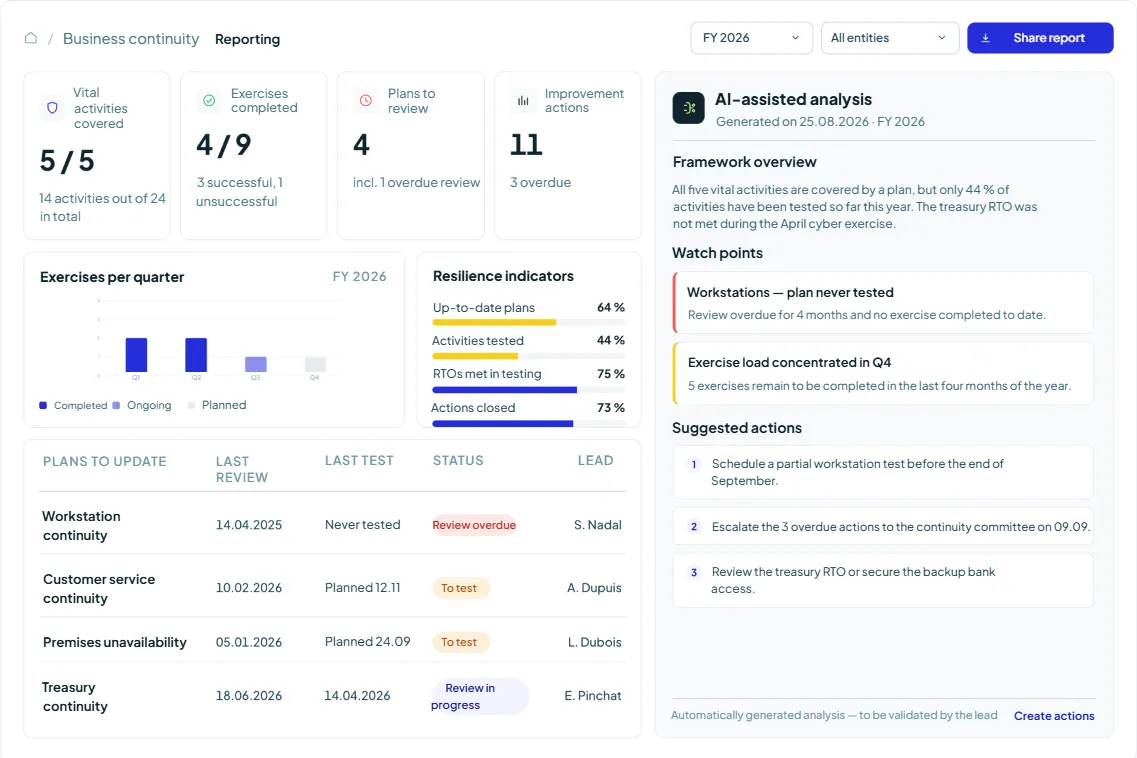Click the Activities tested progress bar
Image resolution: width=1137 pixels, height=758 pixels.
pyautogui.click(x=528, y=356)
